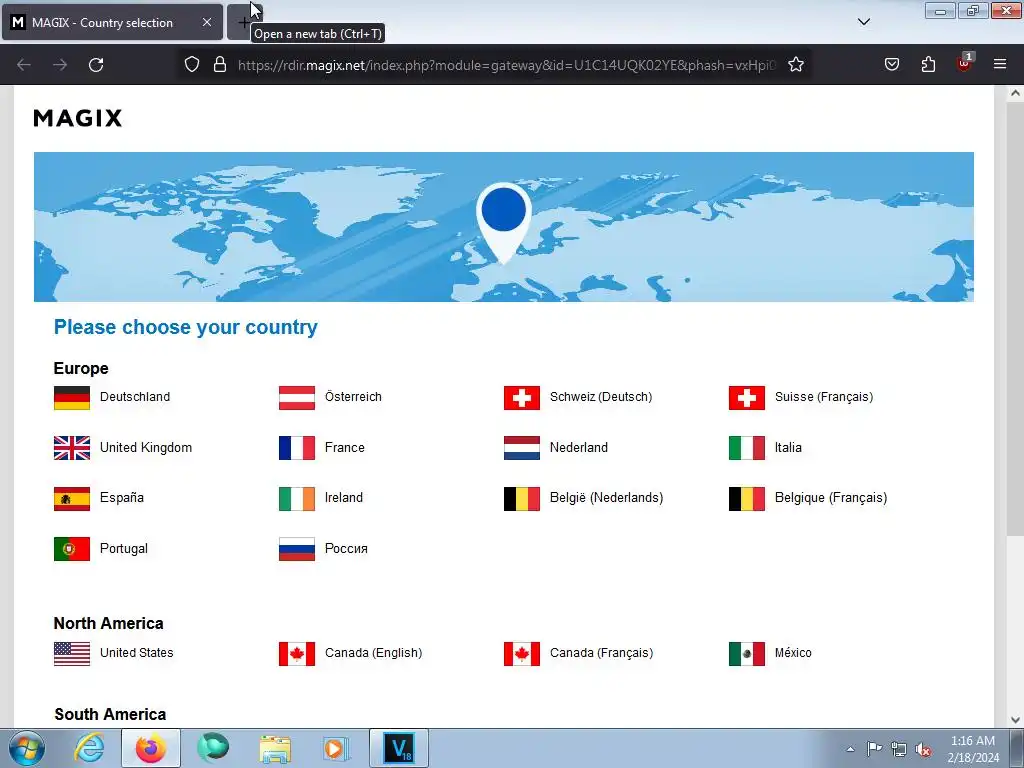Screen dimensions: 1024x768
Task: Click the Schweiz (Deutsch) flag icon
Action: point(522,398)
